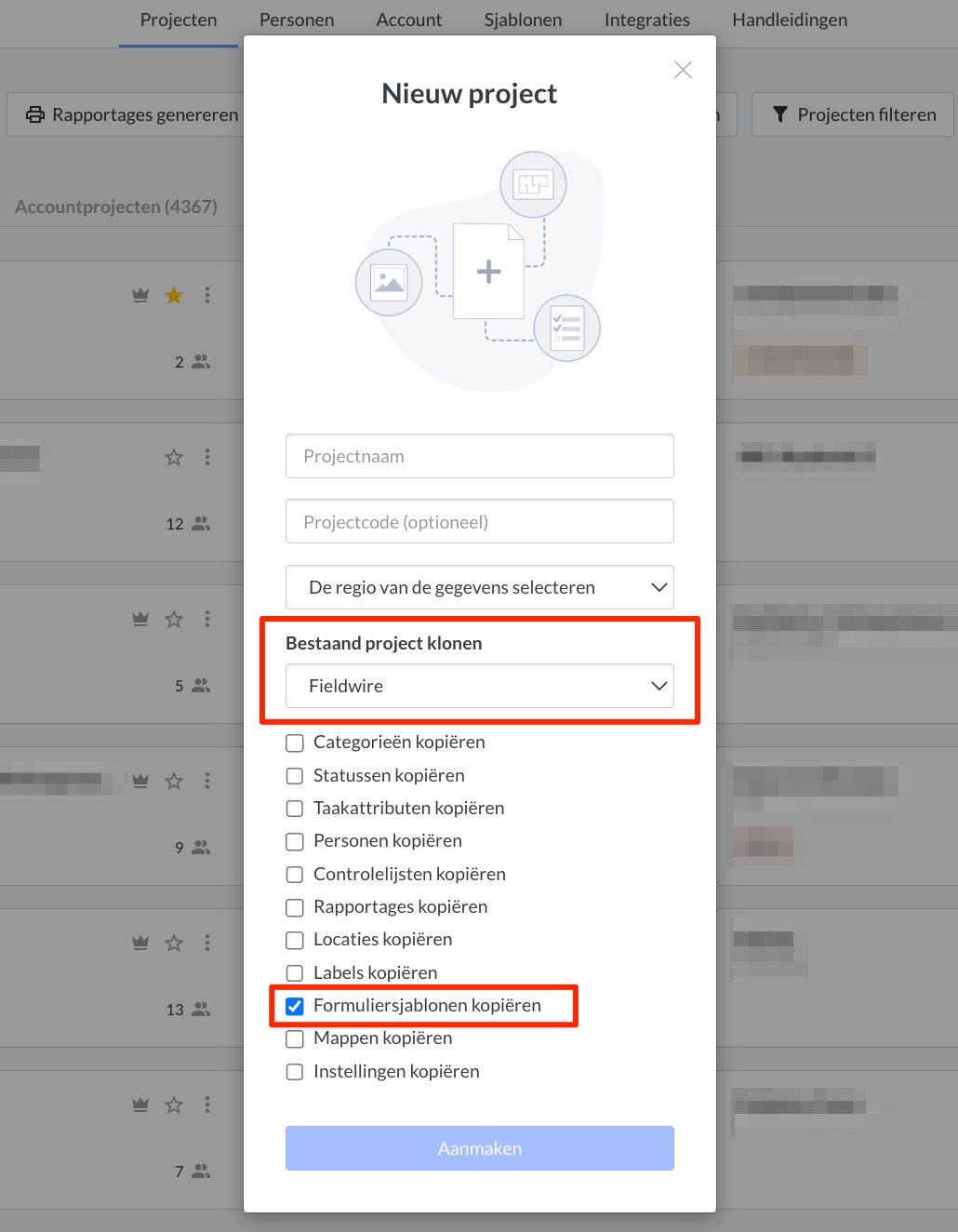Check Instellingen kopiëren option
The height and width of the screenshot is (1232, 958).
tap(295, 1072)
